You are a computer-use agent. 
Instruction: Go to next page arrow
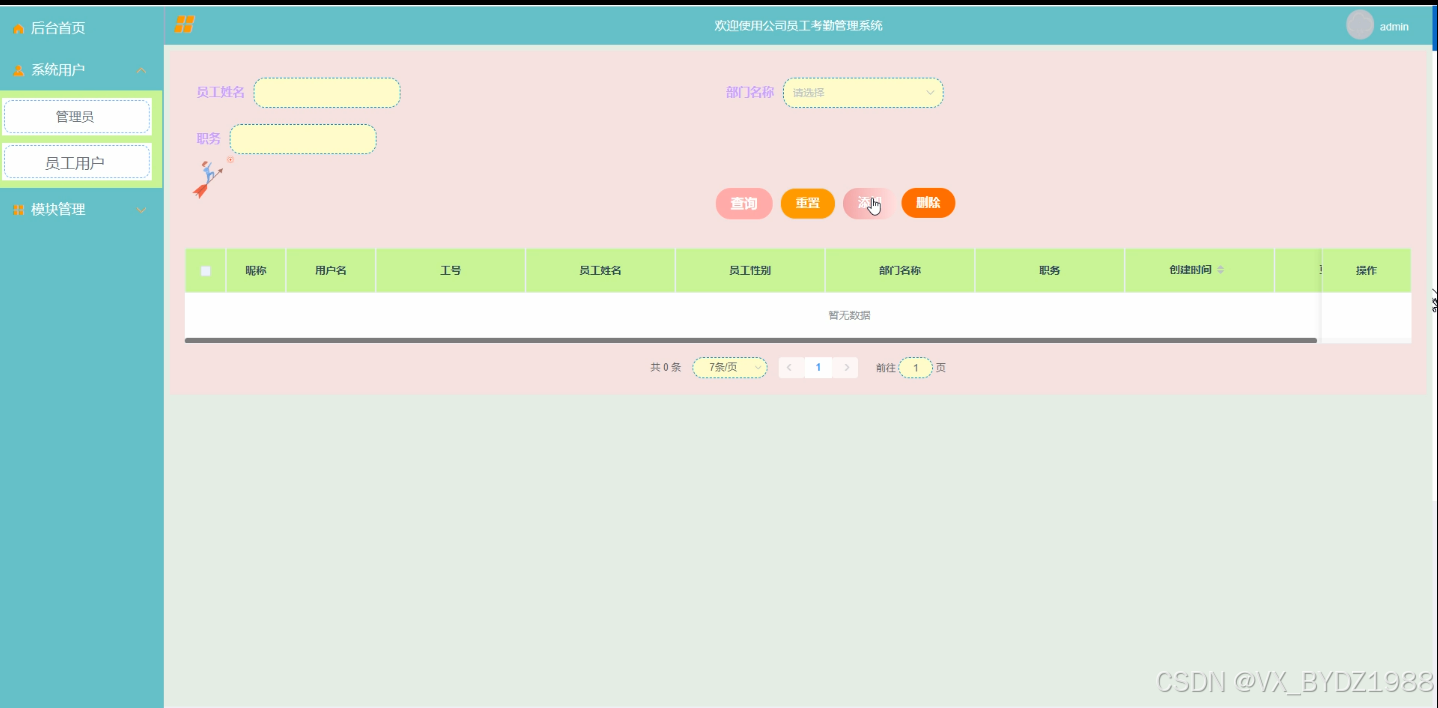click(x=846, y=368)
